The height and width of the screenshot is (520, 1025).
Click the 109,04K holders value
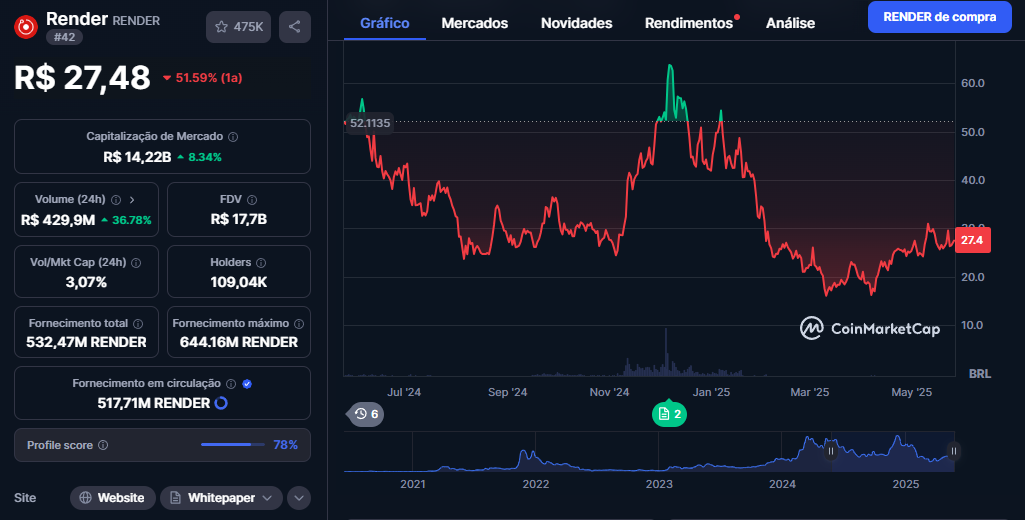[x=239, y=283]
